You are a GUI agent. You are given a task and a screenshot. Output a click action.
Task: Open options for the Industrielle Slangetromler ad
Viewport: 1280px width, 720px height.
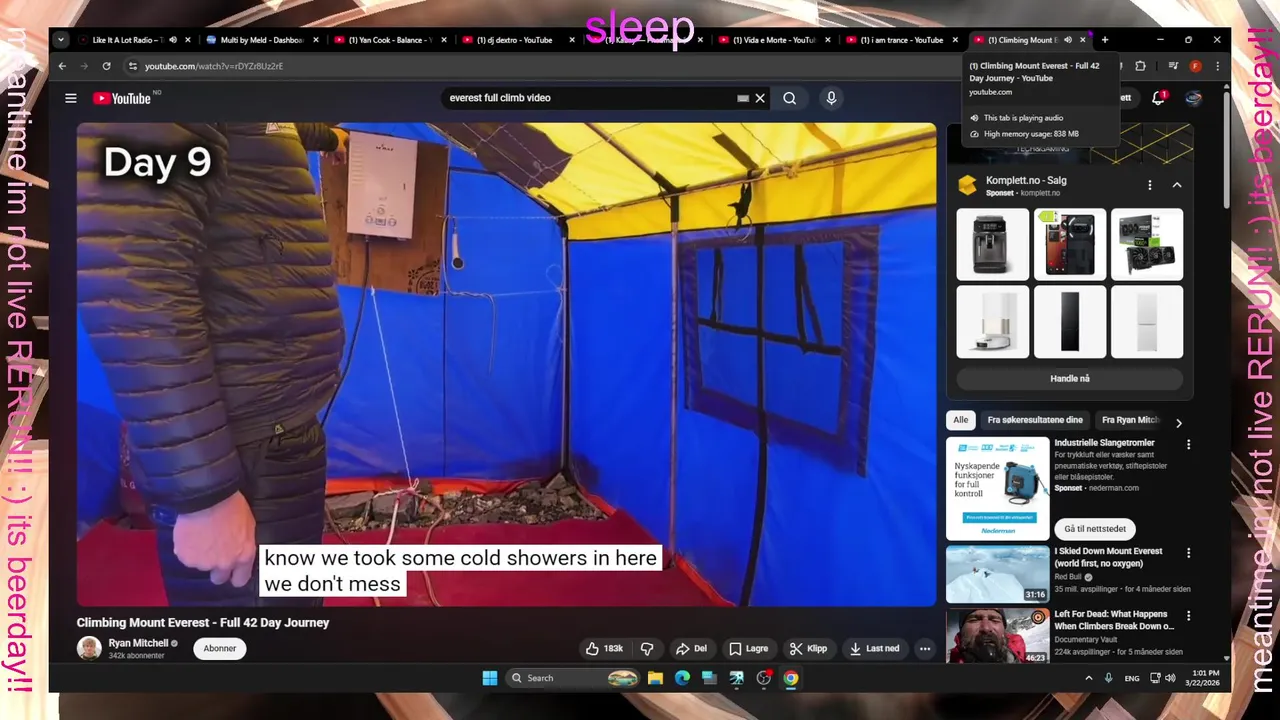point(1188,444)
